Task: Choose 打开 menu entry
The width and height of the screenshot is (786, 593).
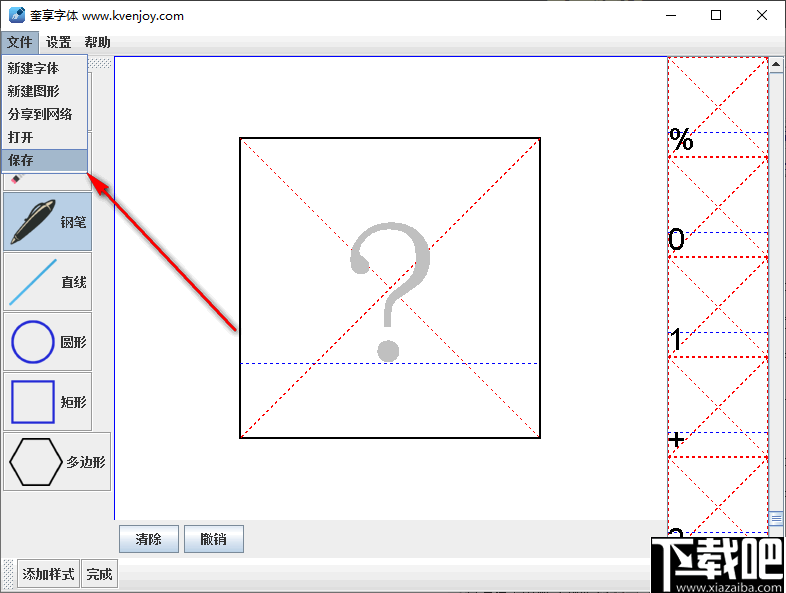Action: coord(45,137)
